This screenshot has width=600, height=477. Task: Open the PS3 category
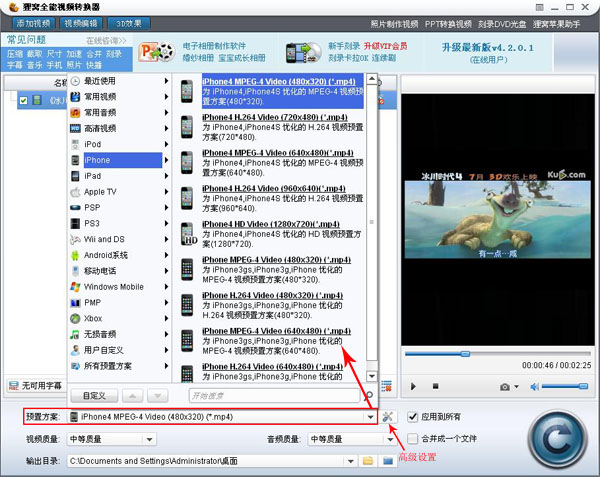[120, 223]
